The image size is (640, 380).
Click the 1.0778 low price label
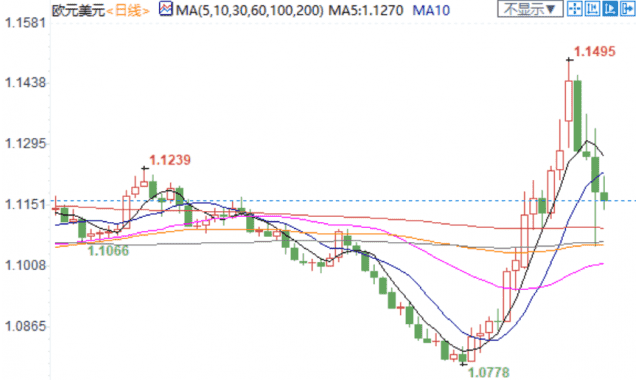(x=489, y=372)
